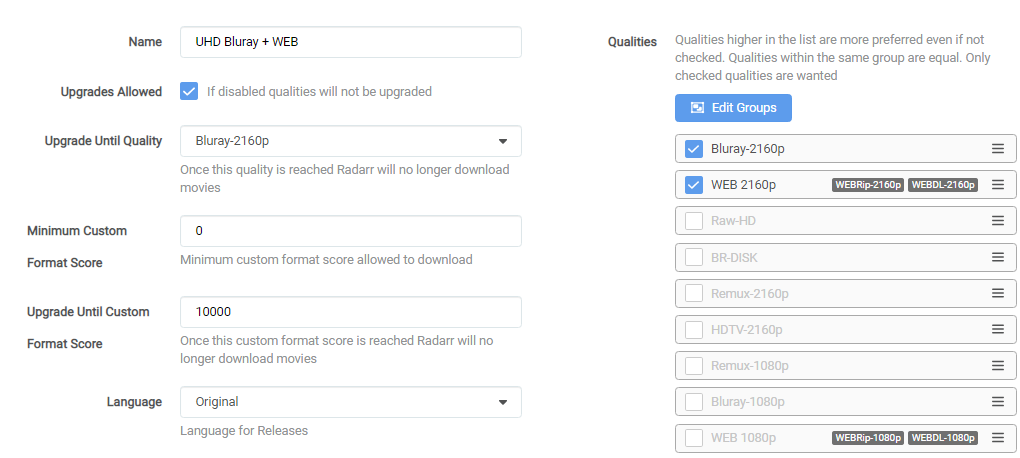Click the Upgrade Until Custom Format Score field

pyautogui.click(x=350, y=311)
